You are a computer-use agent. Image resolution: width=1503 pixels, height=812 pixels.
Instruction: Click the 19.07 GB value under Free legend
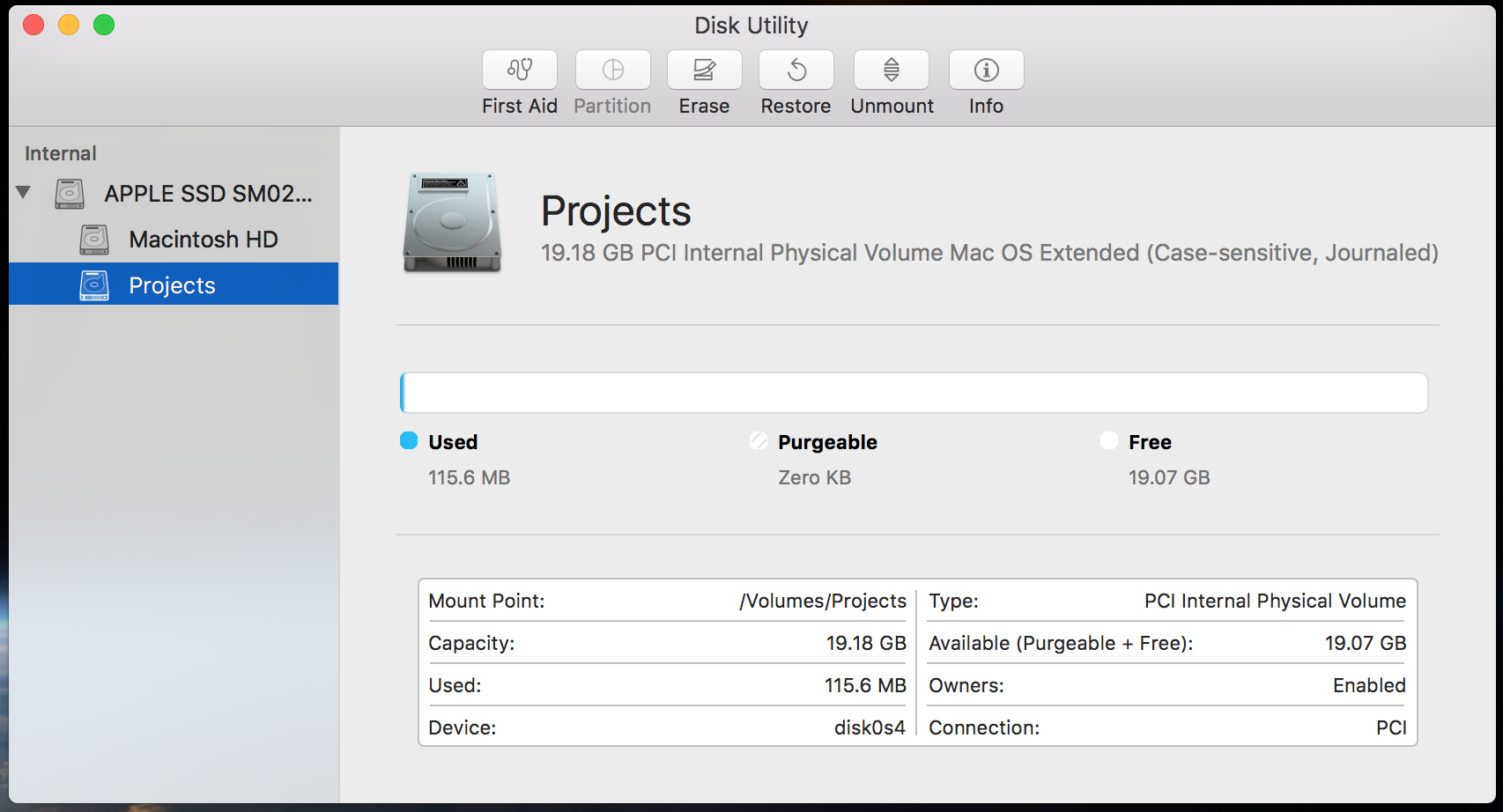(1169, 477)
